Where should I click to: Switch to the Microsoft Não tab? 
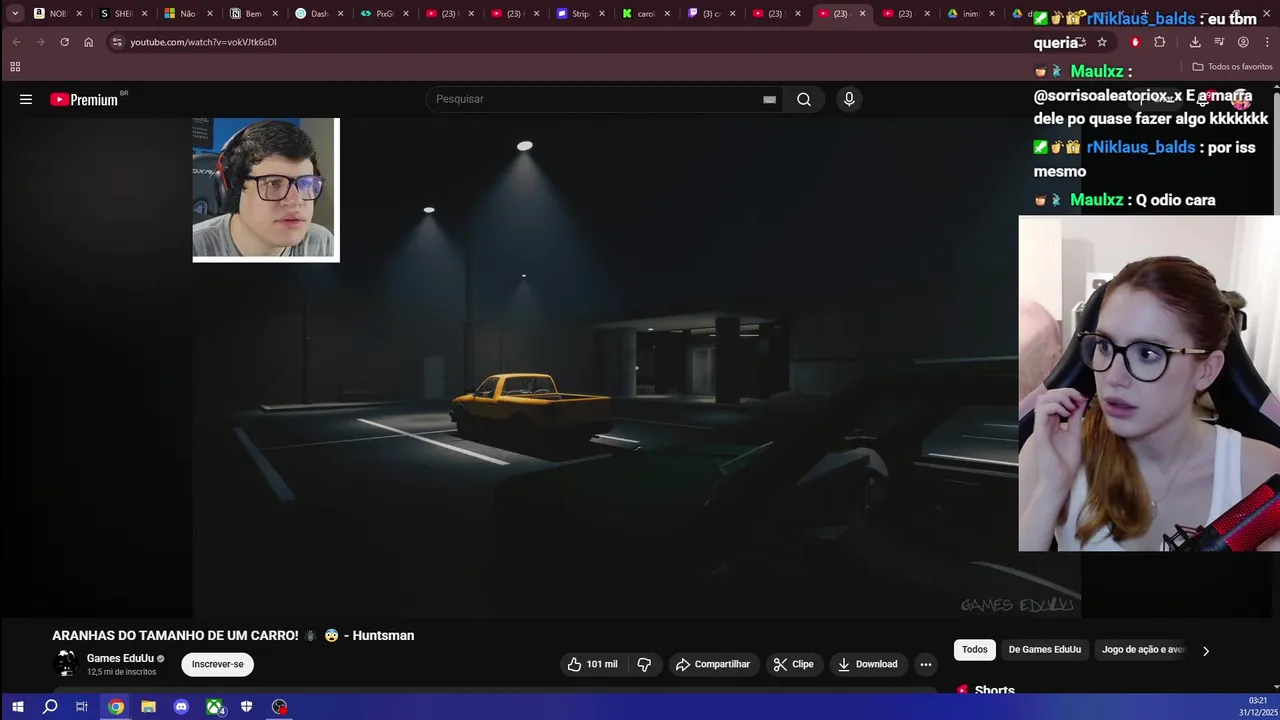point(188,14)
